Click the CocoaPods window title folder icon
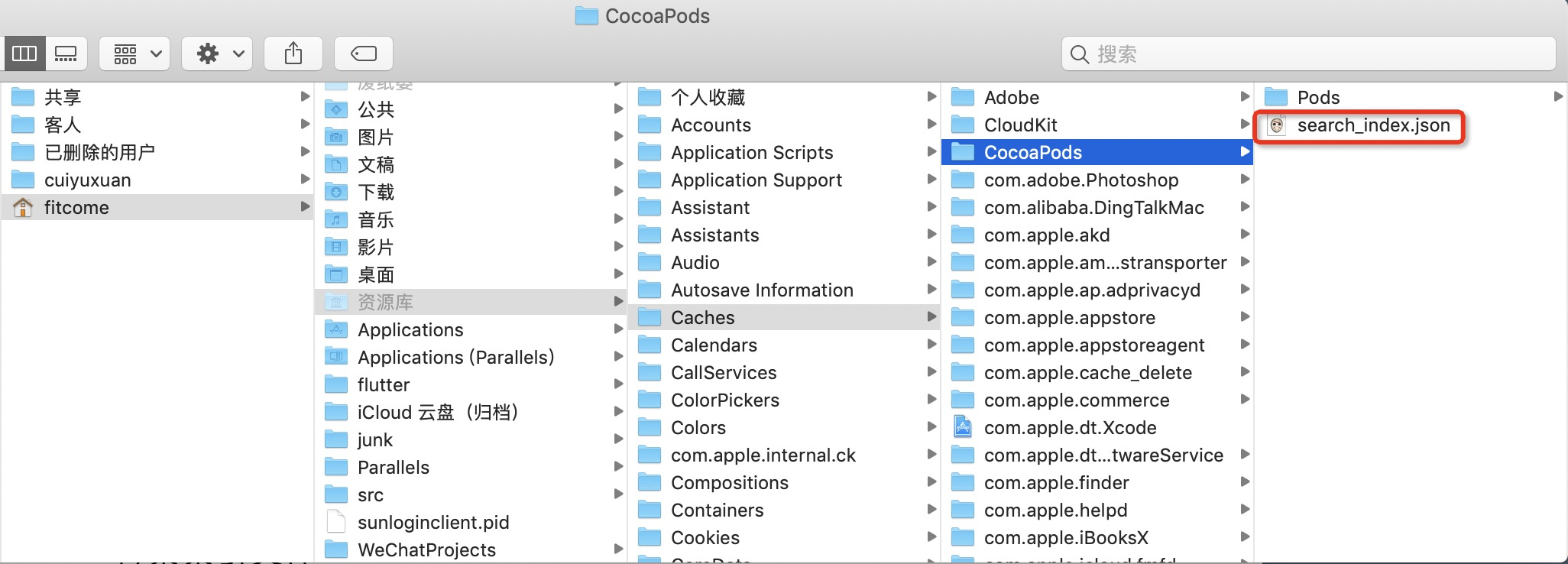 586,16
